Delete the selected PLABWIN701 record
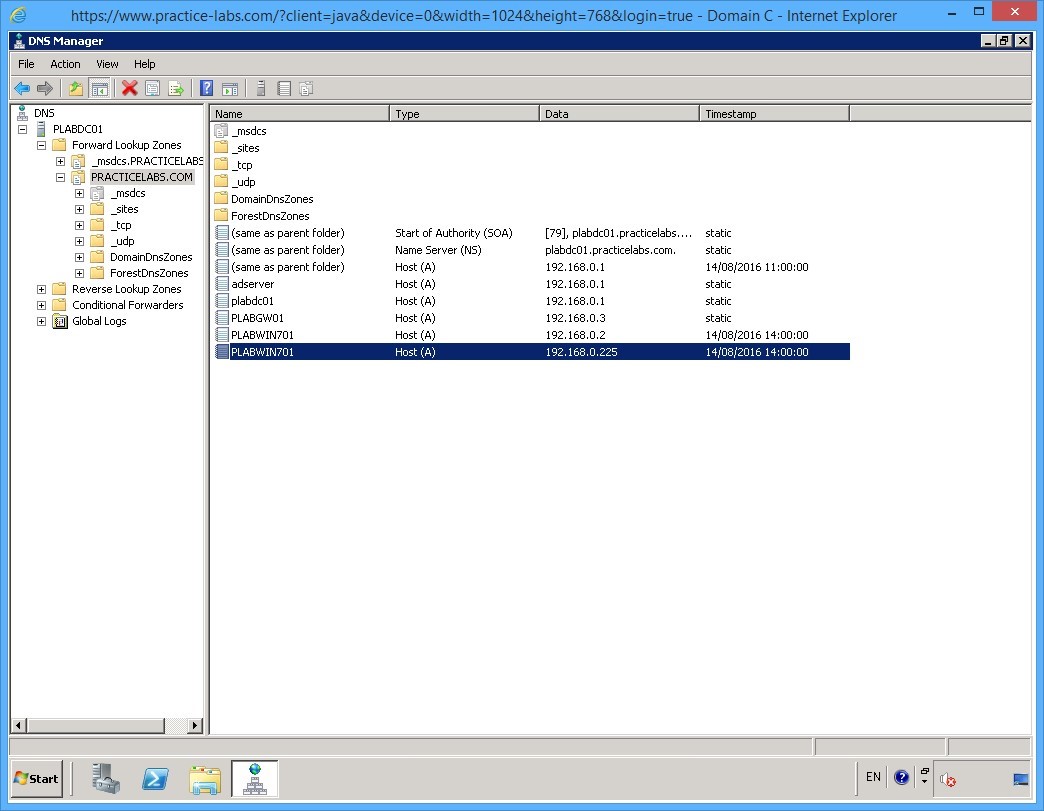The height and width of the screenshot is (811, 1044). [127, 88]
